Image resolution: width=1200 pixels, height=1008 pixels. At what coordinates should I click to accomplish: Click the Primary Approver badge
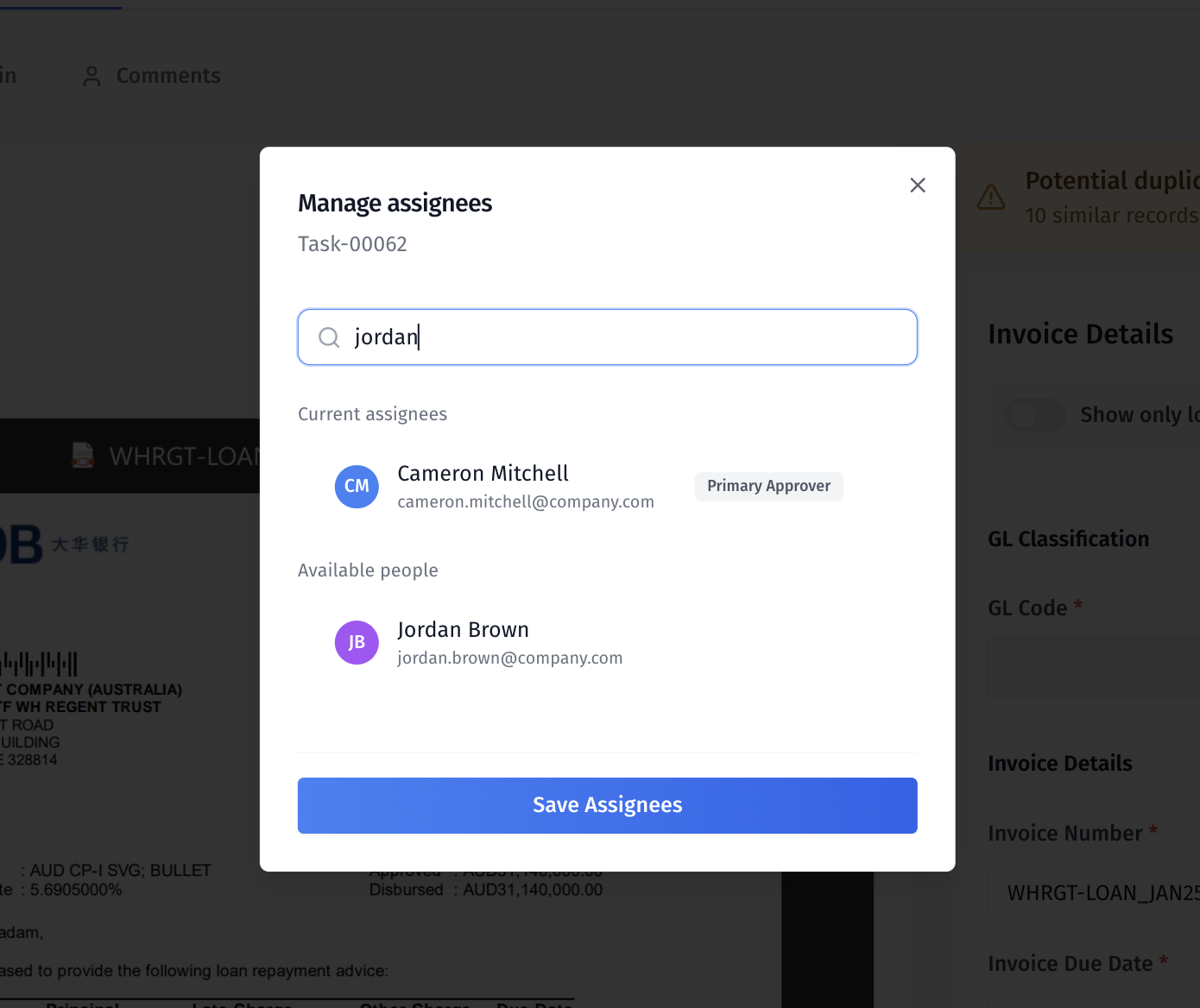pyautogui.click(x=768, y=487)
